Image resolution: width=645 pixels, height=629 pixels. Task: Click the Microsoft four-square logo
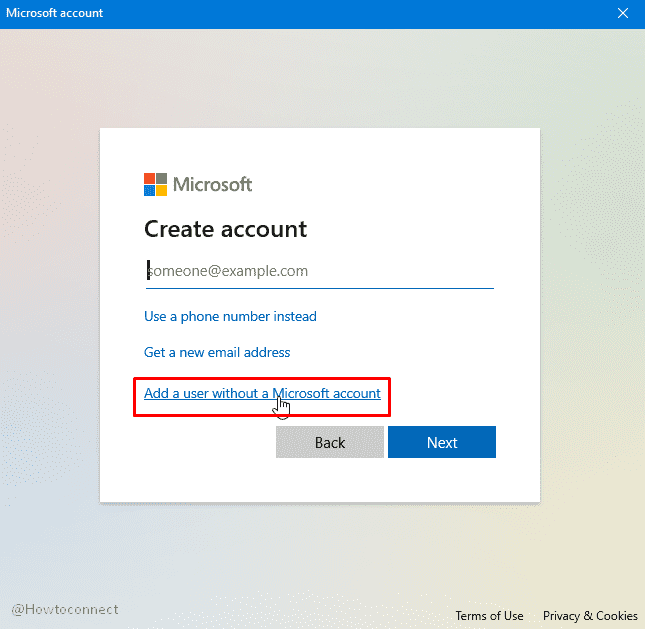[x=155, y=184]
